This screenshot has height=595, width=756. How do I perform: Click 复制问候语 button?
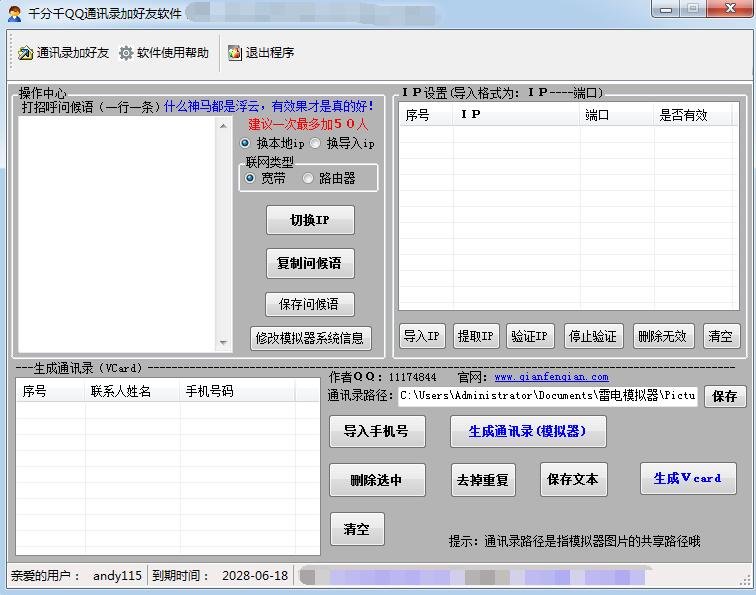tap(310, 263)
